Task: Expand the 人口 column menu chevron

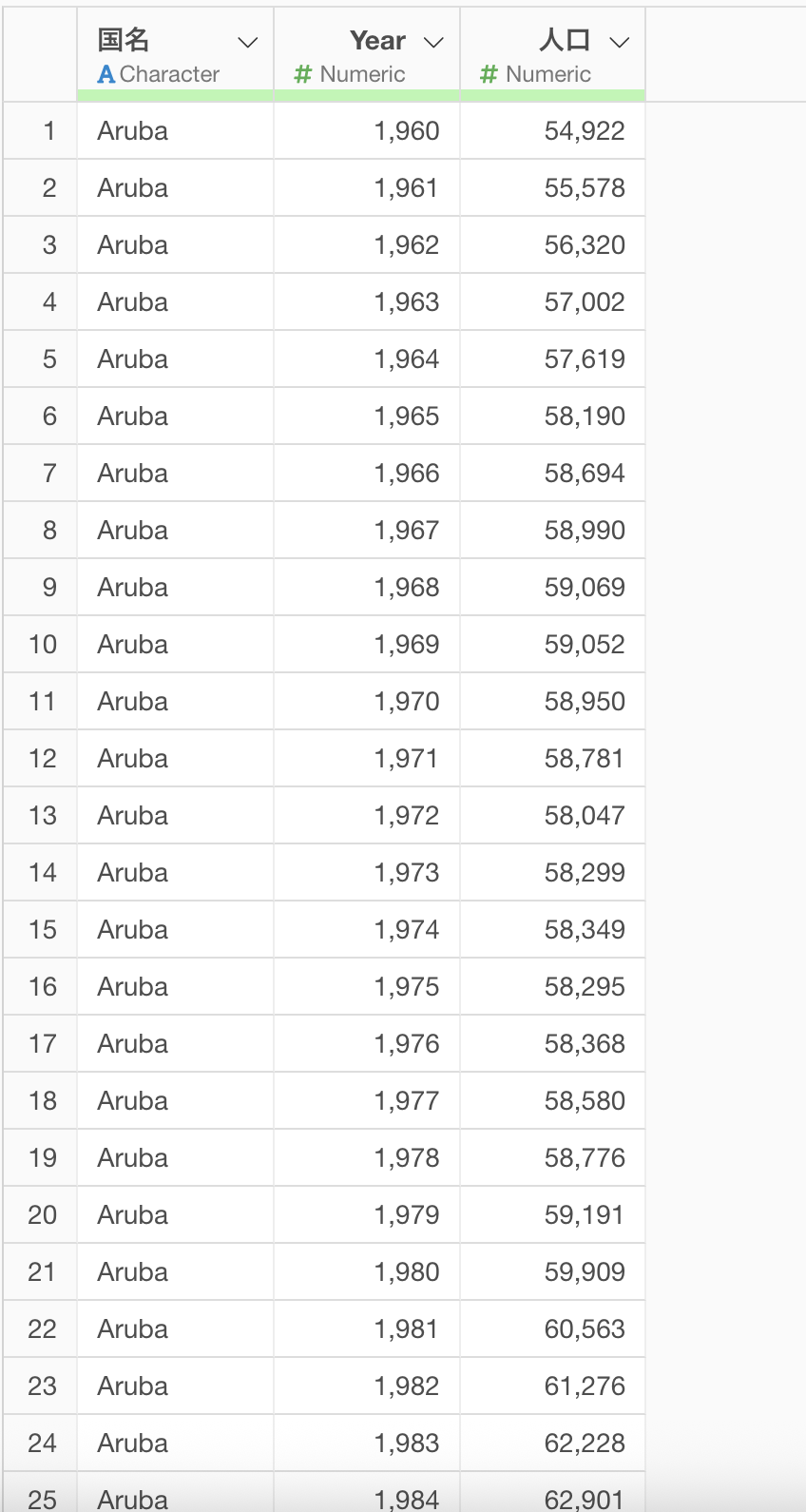Action: coord(620,42)
